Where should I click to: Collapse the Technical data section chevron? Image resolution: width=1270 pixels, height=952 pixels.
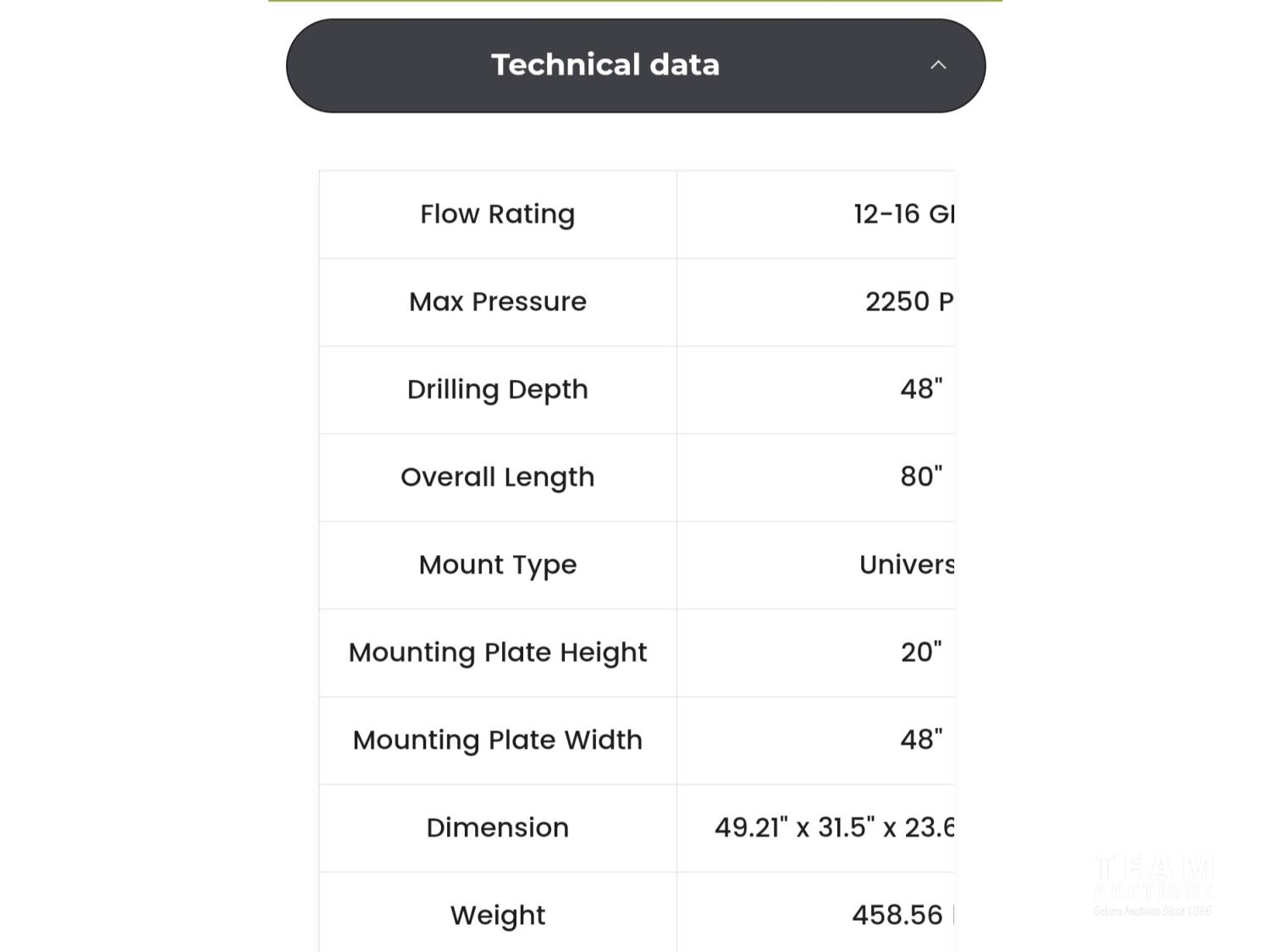pos(937,65)
